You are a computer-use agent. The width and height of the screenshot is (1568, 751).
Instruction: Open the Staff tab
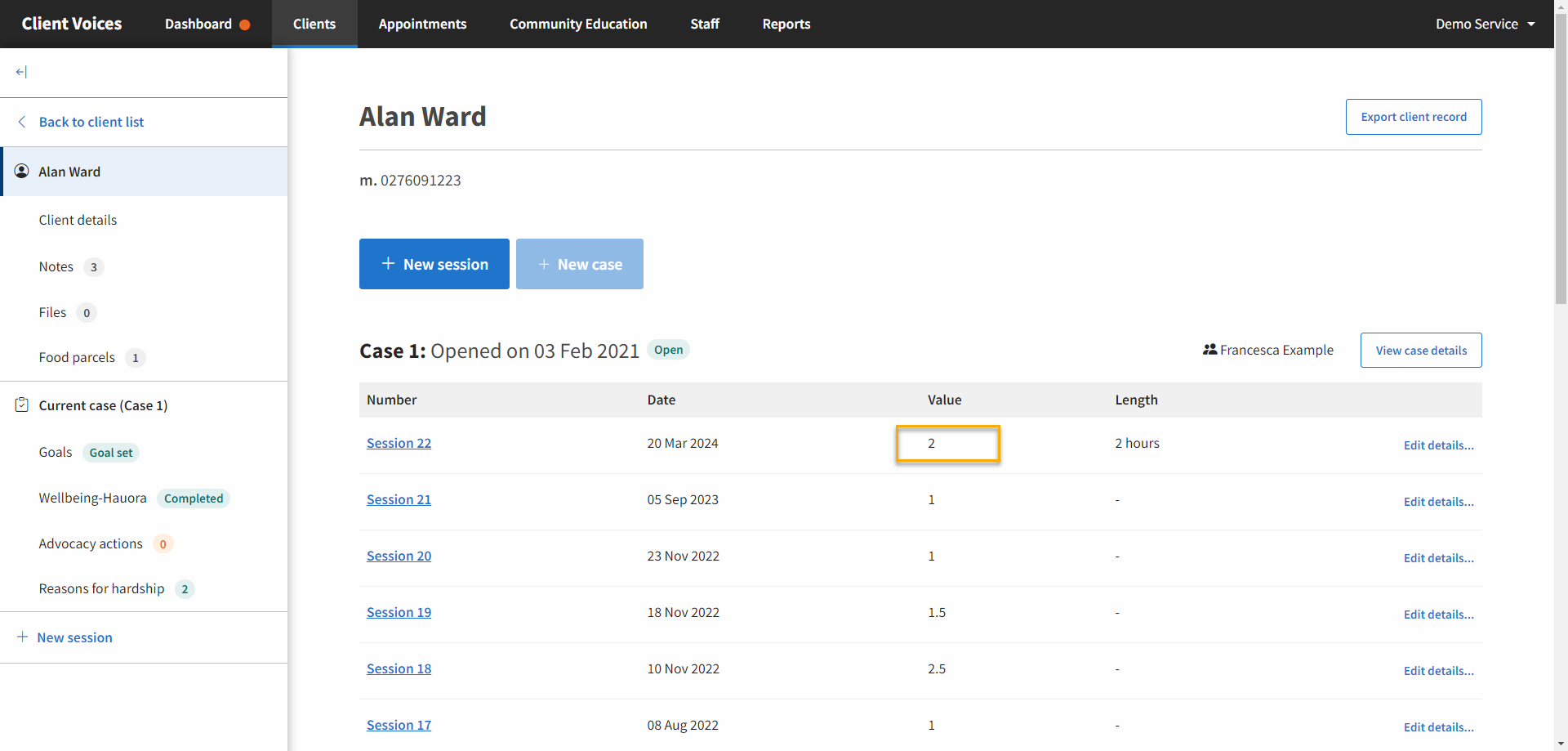(x=705, y=25)
